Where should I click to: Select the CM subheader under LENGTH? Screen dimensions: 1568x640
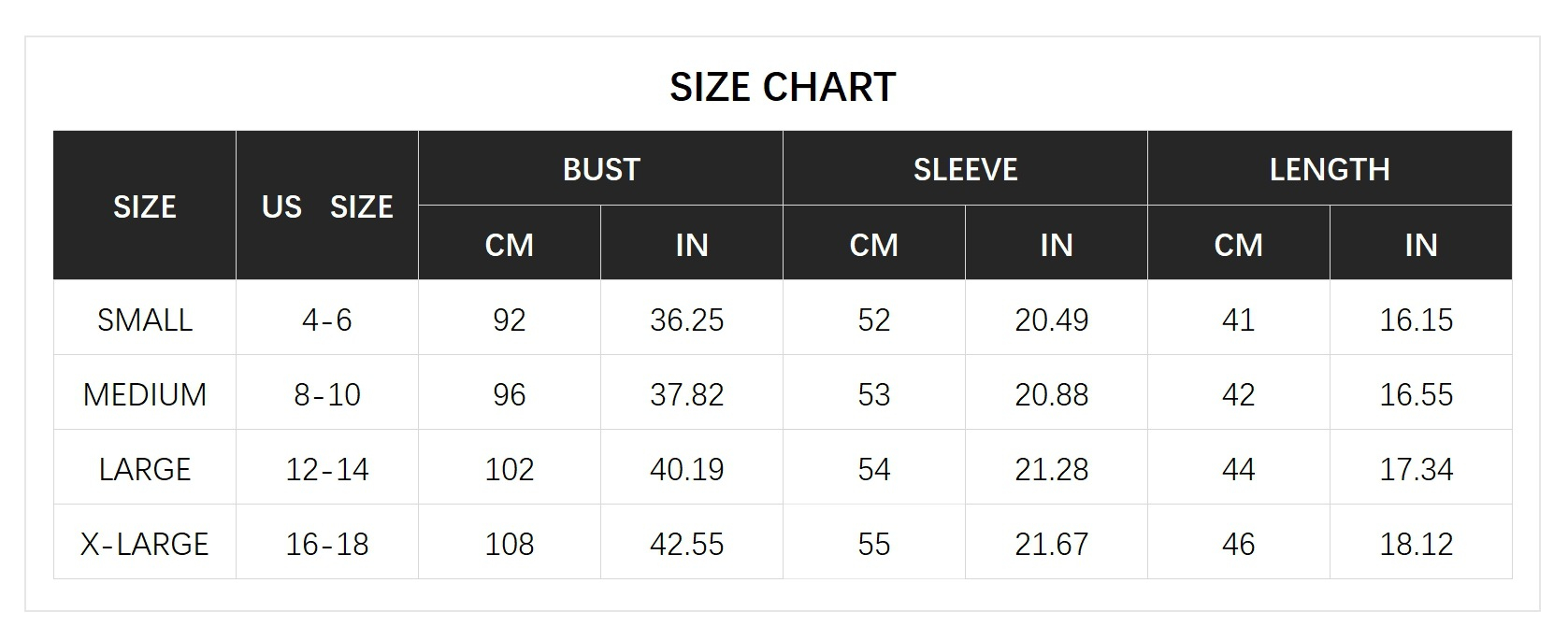point(1238,245)
